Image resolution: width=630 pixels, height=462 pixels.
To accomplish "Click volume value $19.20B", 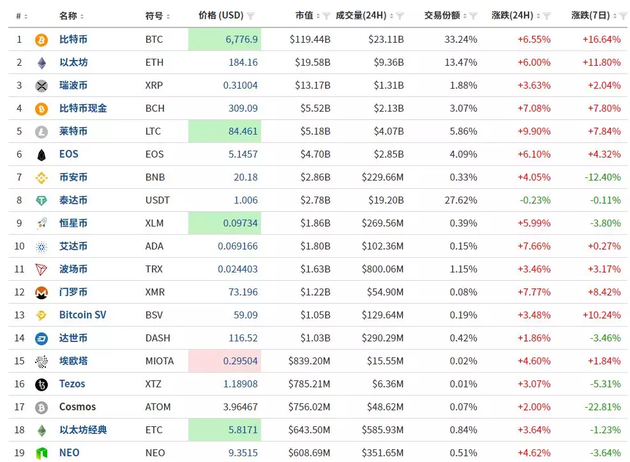I will pyautogui.click(x=386, y=200).
